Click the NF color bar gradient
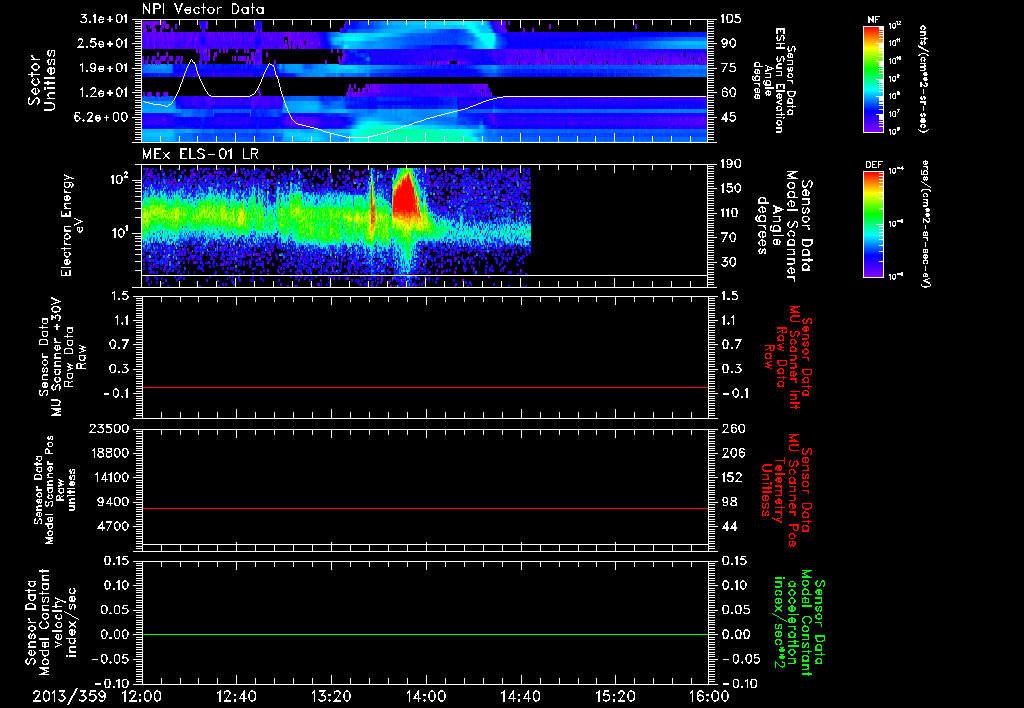The width and height of the screenshot is (1024, 708). point(873,78)
